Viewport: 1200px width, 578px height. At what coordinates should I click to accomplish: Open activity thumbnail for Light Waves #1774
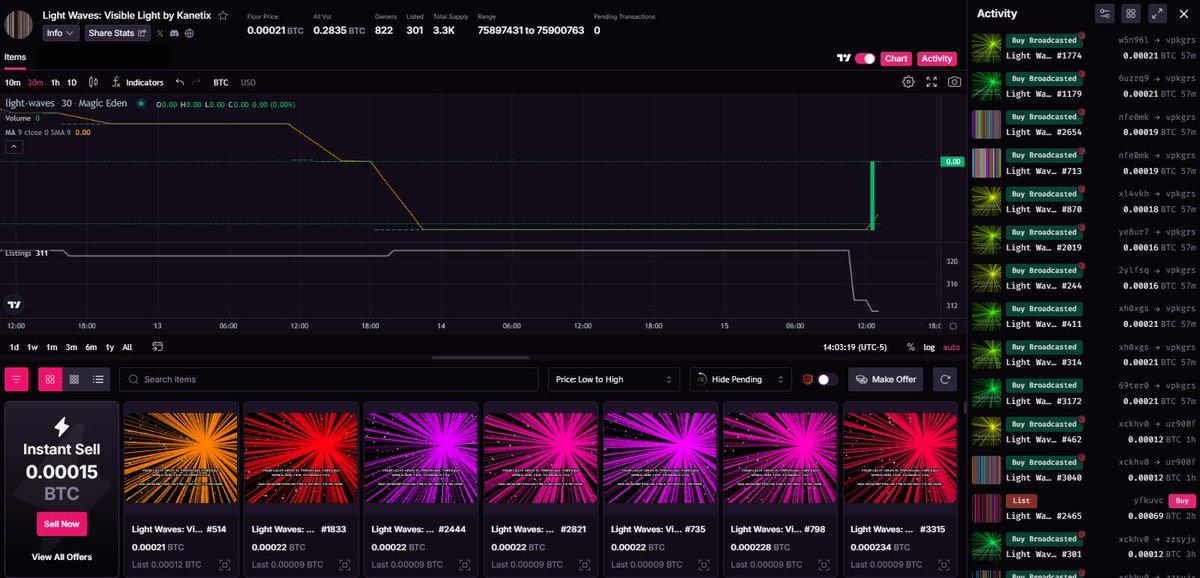tap(987, 48)
